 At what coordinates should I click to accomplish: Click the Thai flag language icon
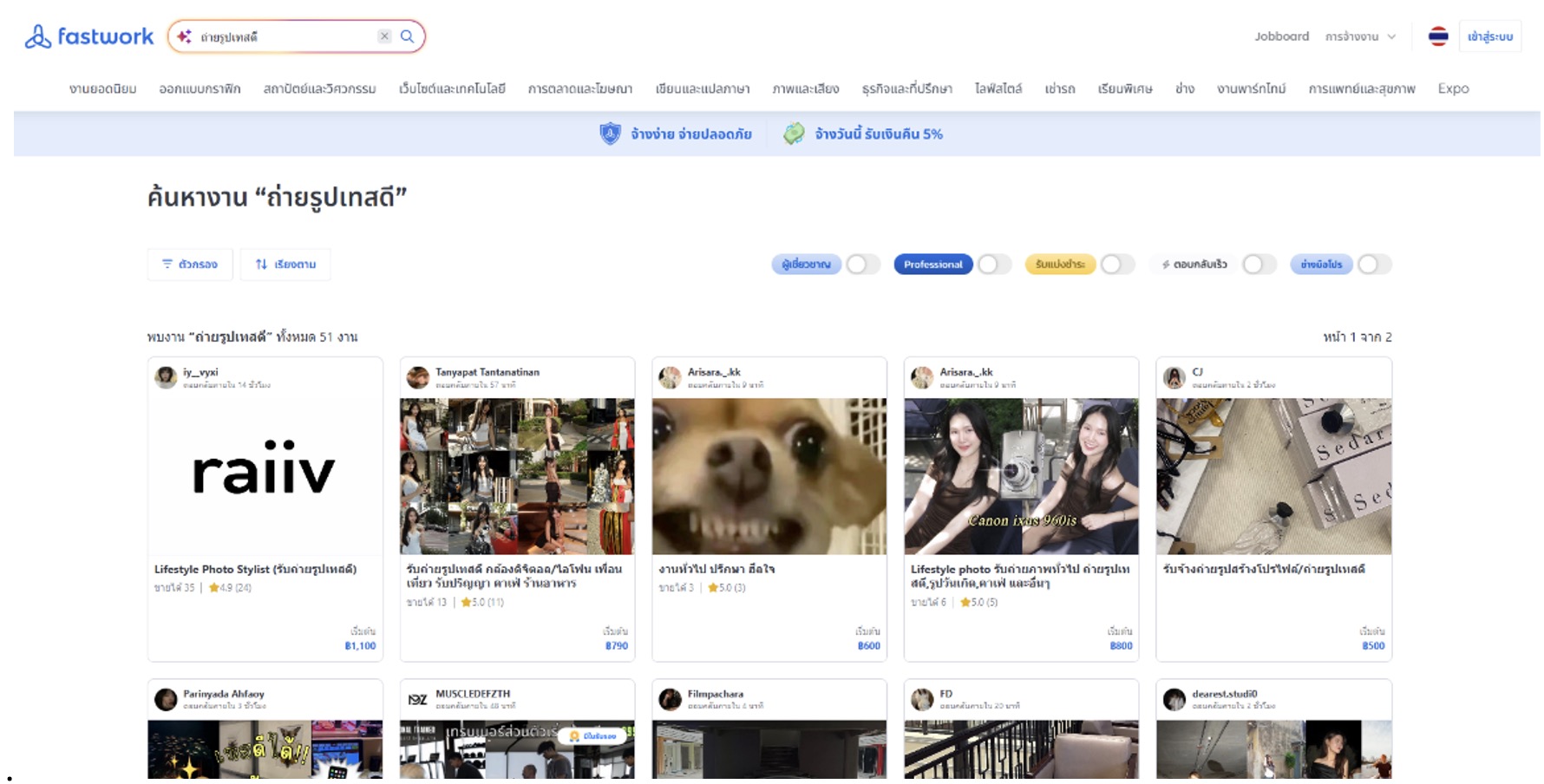[1438, 36]
